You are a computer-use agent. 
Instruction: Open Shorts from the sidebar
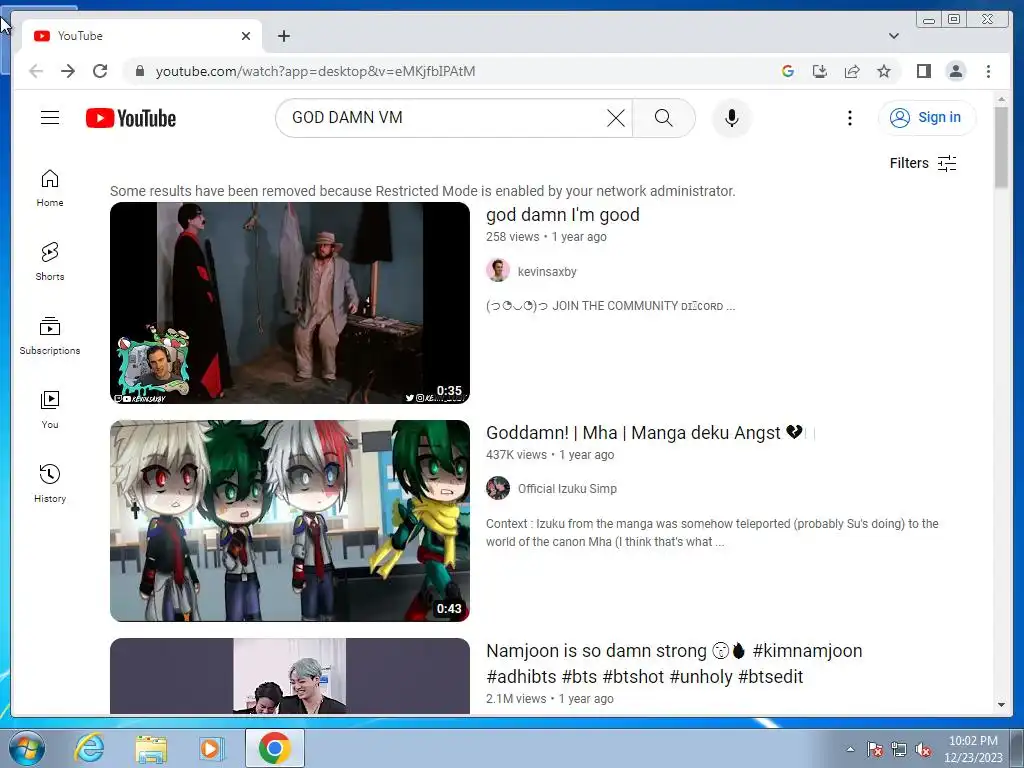50,262
